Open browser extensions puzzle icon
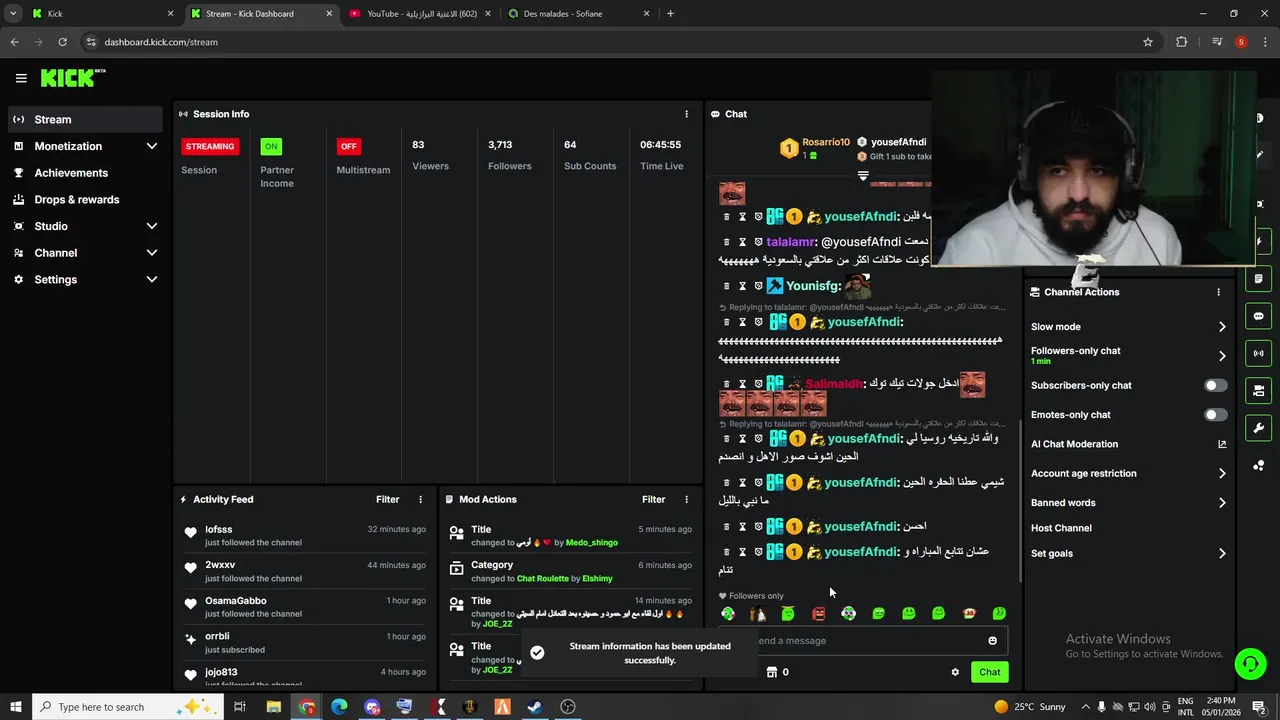The height and width of the screenshot is (720, 1280). pos(1181,42)
